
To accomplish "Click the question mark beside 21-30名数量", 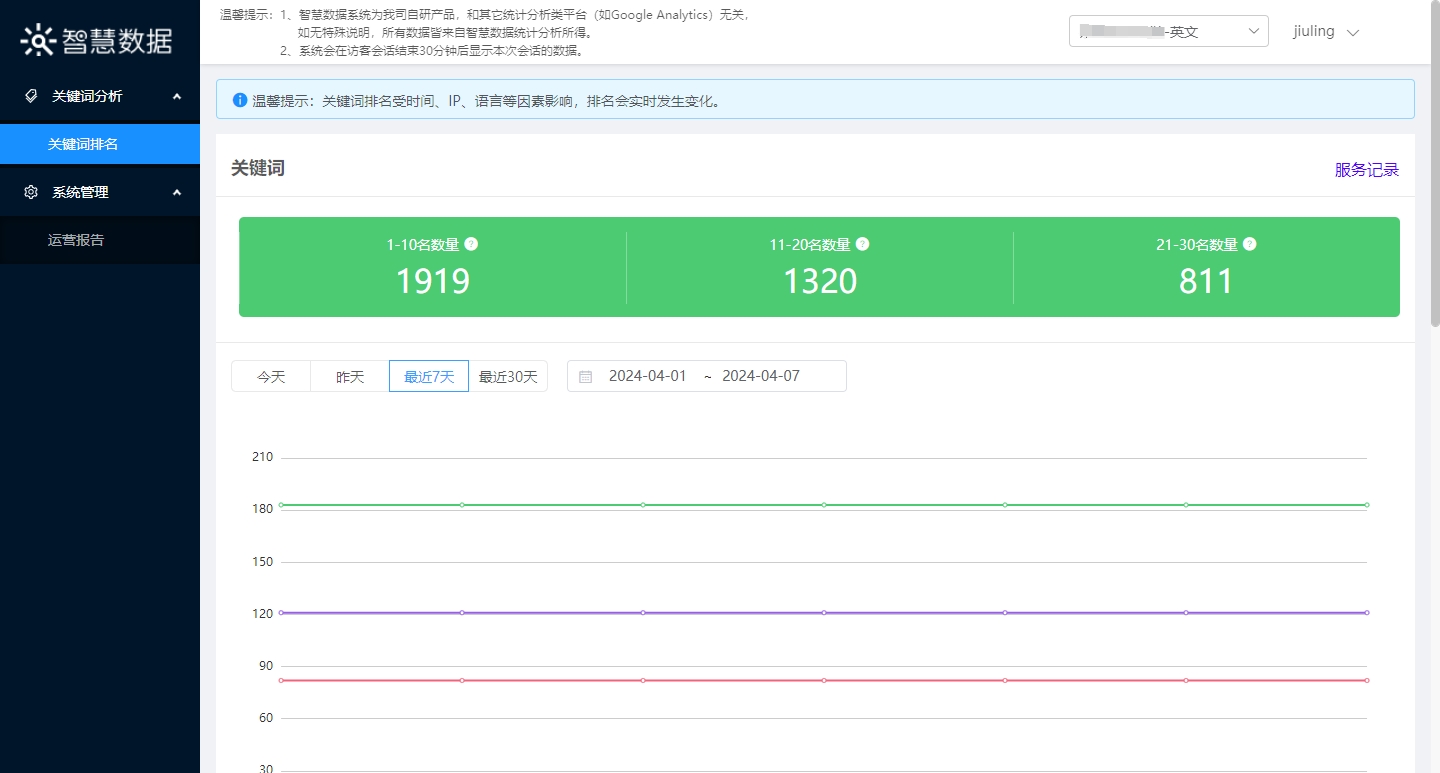I will point(1249,243).
